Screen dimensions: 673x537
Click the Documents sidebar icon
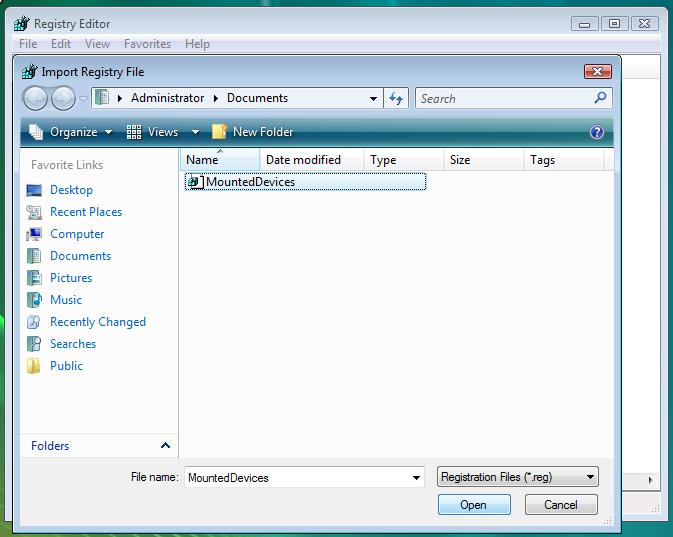coord(34,256)
